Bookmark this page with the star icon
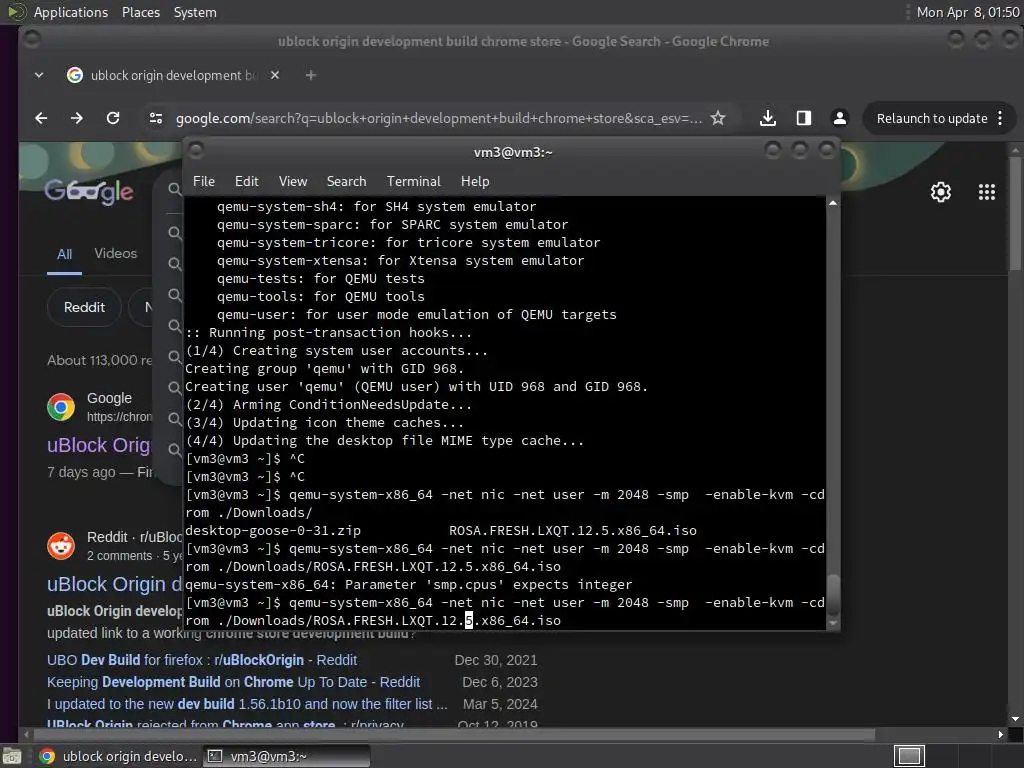1024x768 pixels. (718, 118)
